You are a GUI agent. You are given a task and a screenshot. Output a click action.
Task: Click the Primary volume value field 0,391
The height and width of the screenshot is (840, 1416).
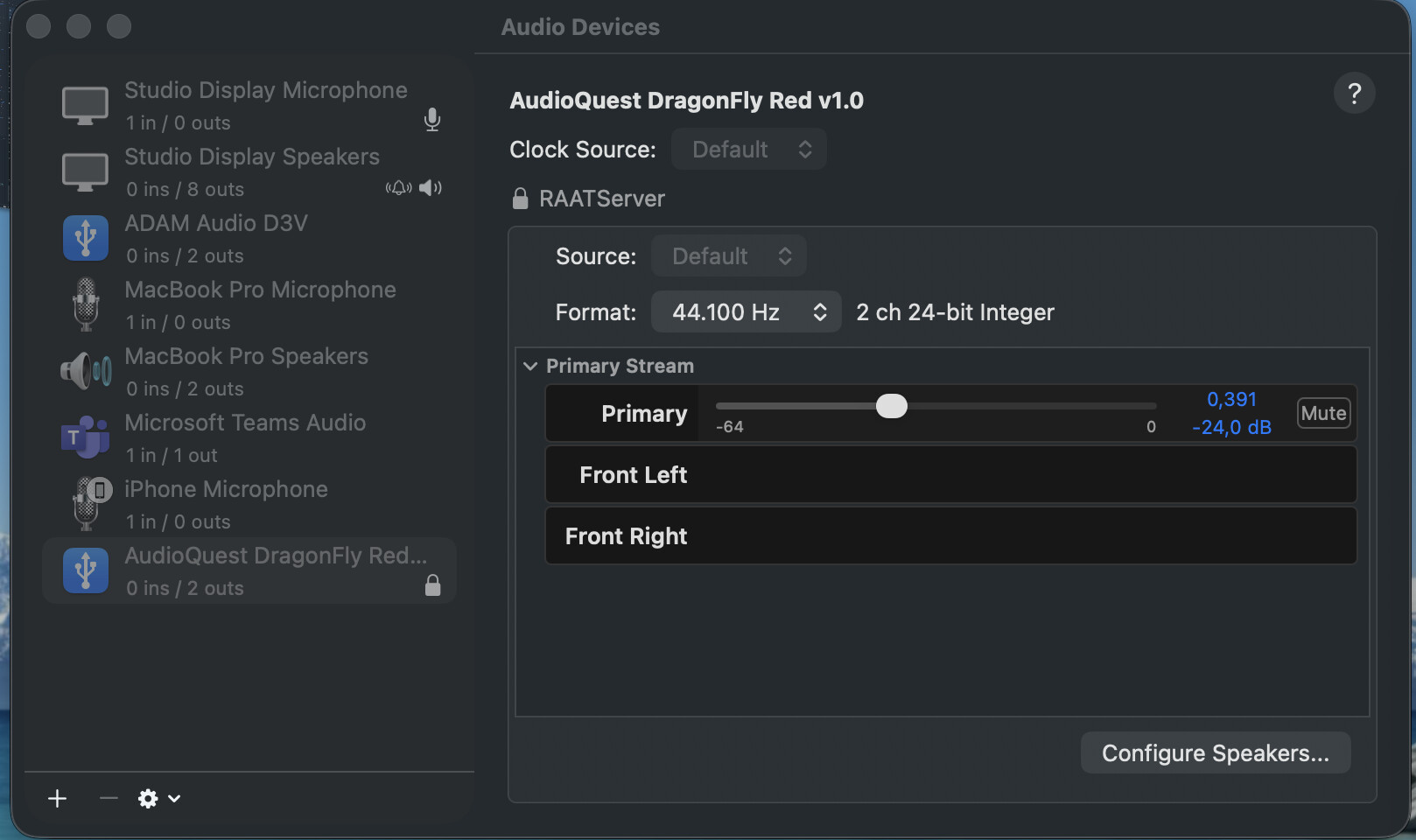[1231, 400]
